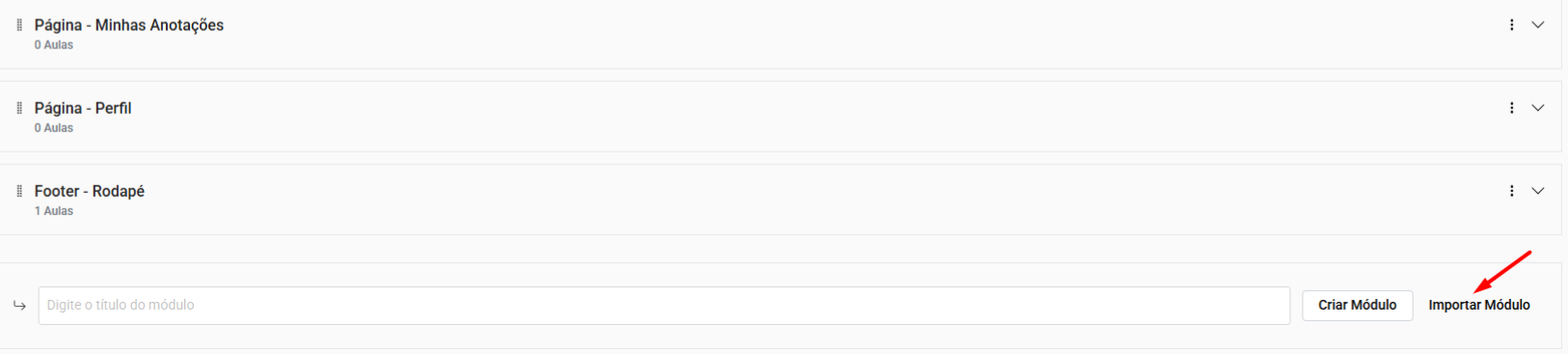Click empty area of the Footer - Rodapé row
The image size is (1568, 354).
[820, 200]
